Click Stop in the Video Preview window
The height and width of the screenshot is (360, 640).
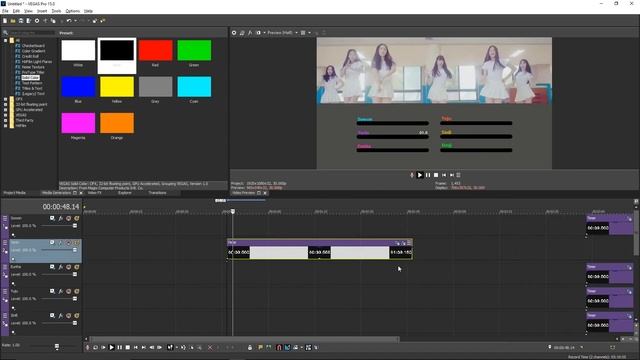436,175
